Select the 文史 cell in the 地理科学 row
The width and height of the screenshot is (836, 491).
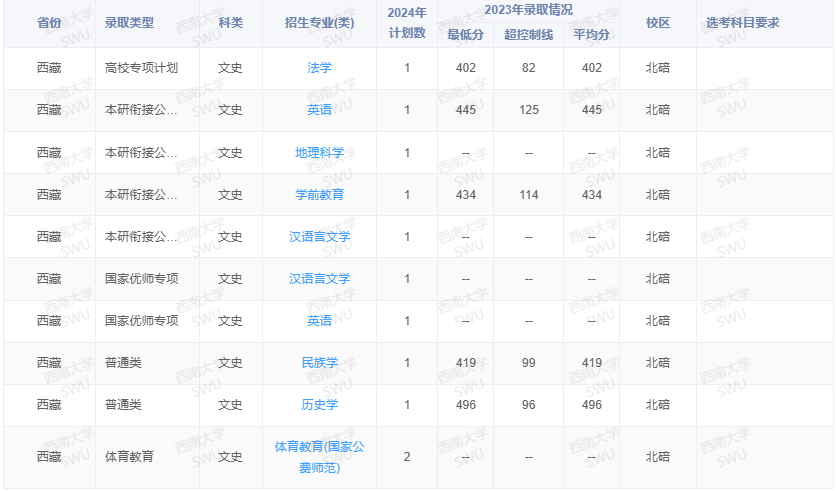click(230, 153)
